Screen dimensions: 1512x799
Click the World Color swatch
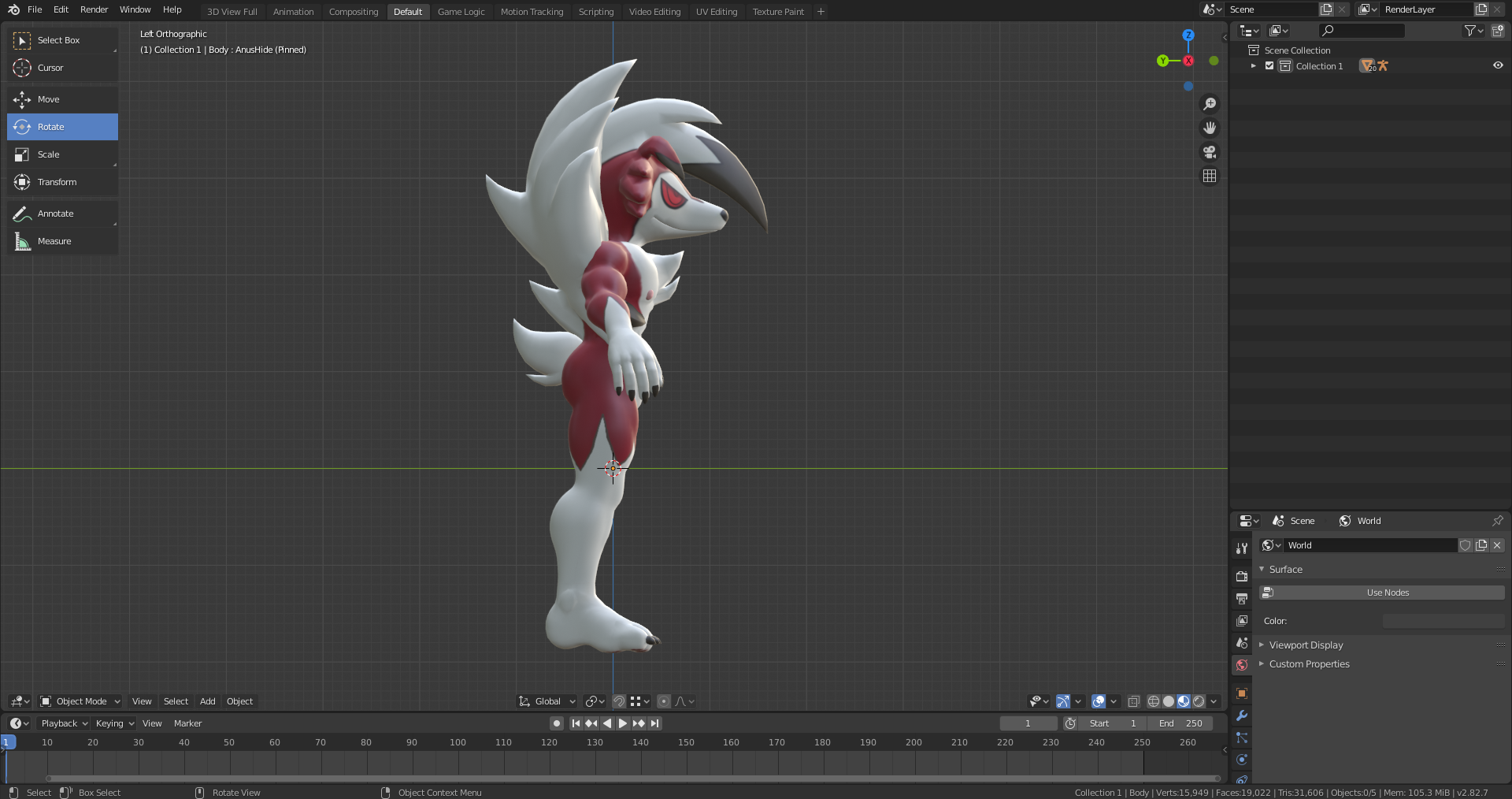(x=1443, y=621)
